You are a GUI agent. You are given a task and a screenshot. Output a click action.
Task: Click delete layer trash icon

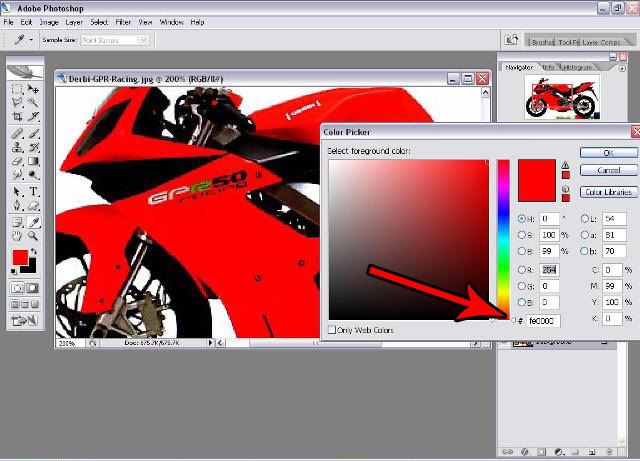click(x=609, y=452)
